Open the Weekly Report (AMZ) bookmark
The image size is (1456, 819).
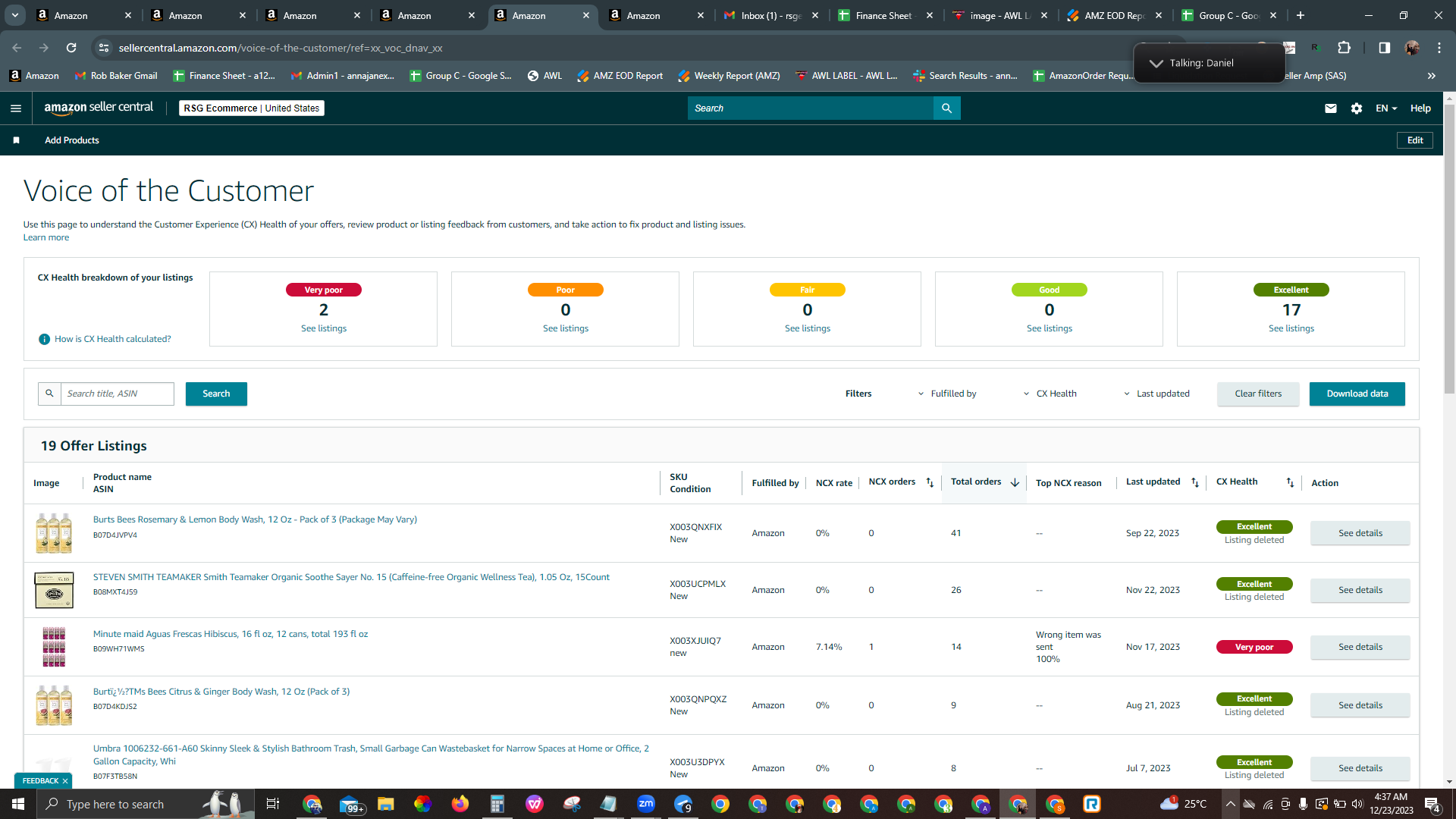pyautogui.click(x=729, y=76)
